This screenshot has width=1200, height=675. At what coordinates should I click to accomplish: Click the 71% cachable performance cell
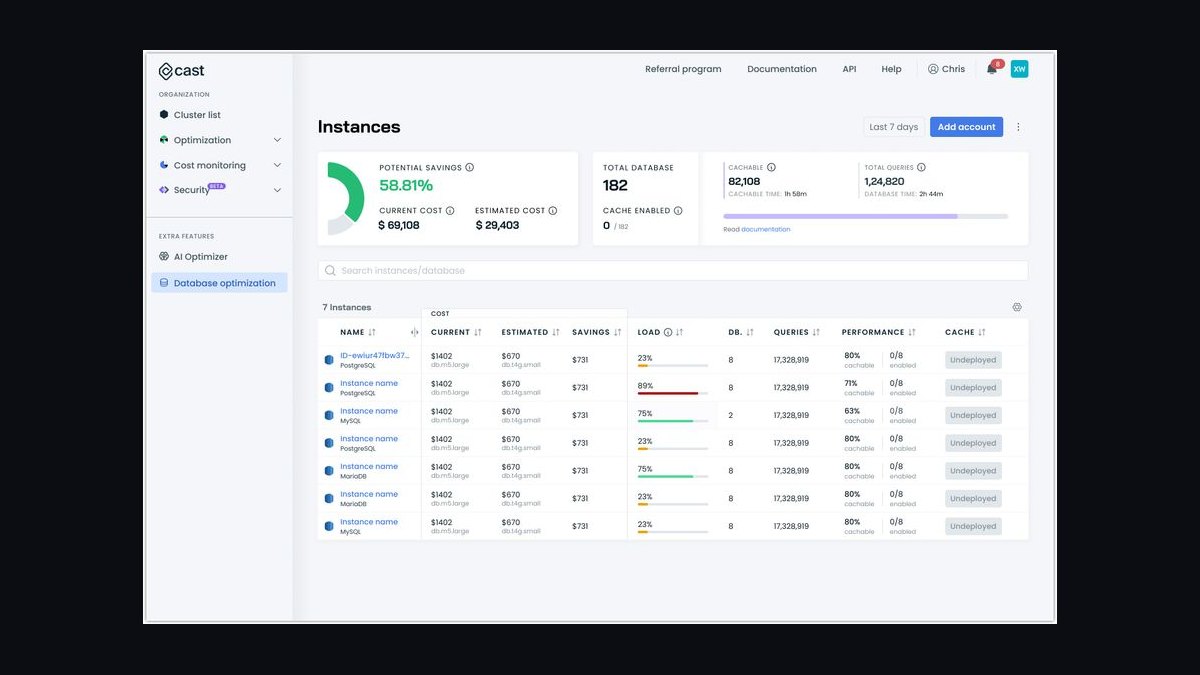point(859,388)
